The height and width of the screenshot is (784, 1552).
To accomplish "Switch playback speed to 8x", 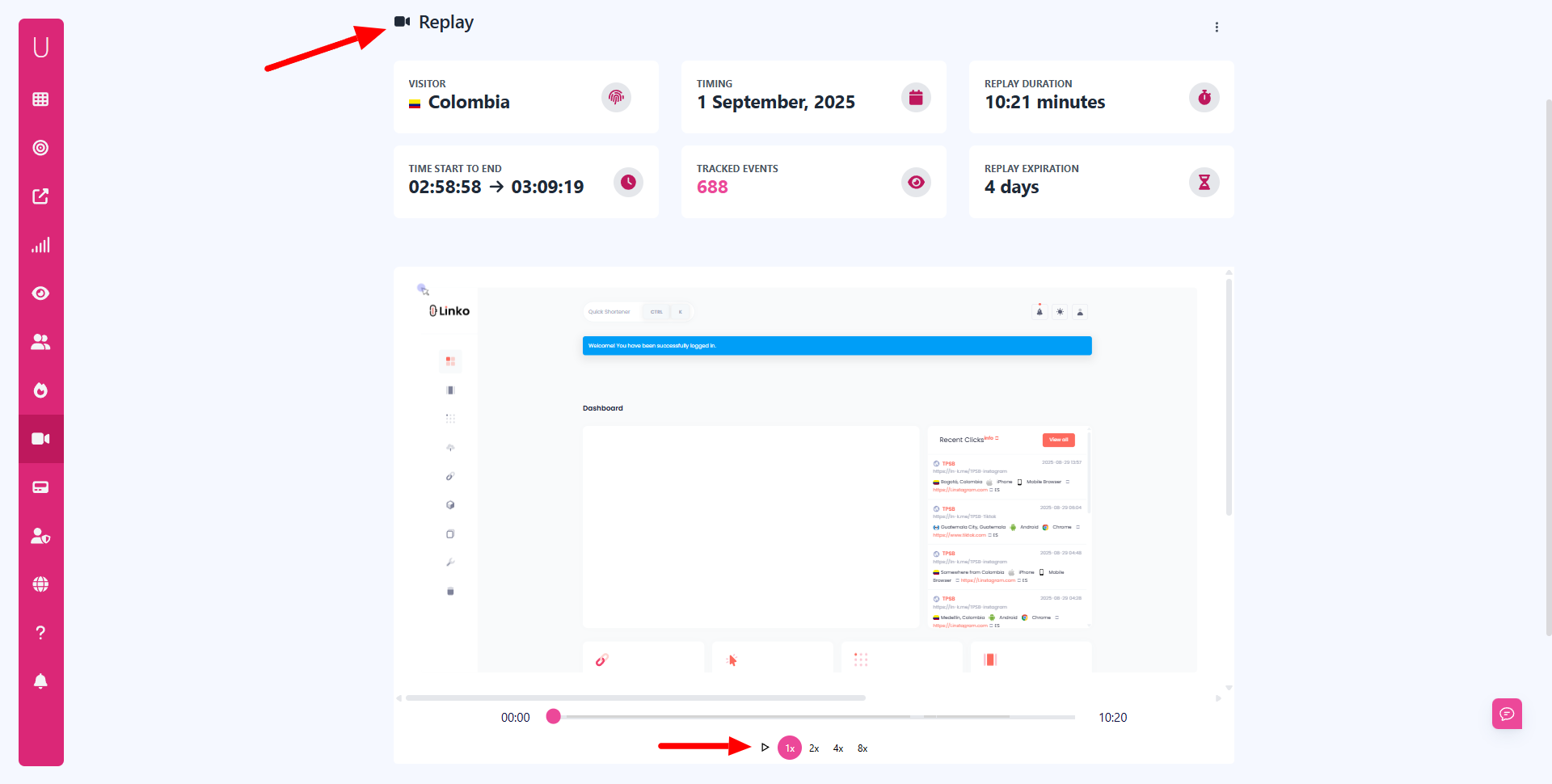I will coord(862,748).
